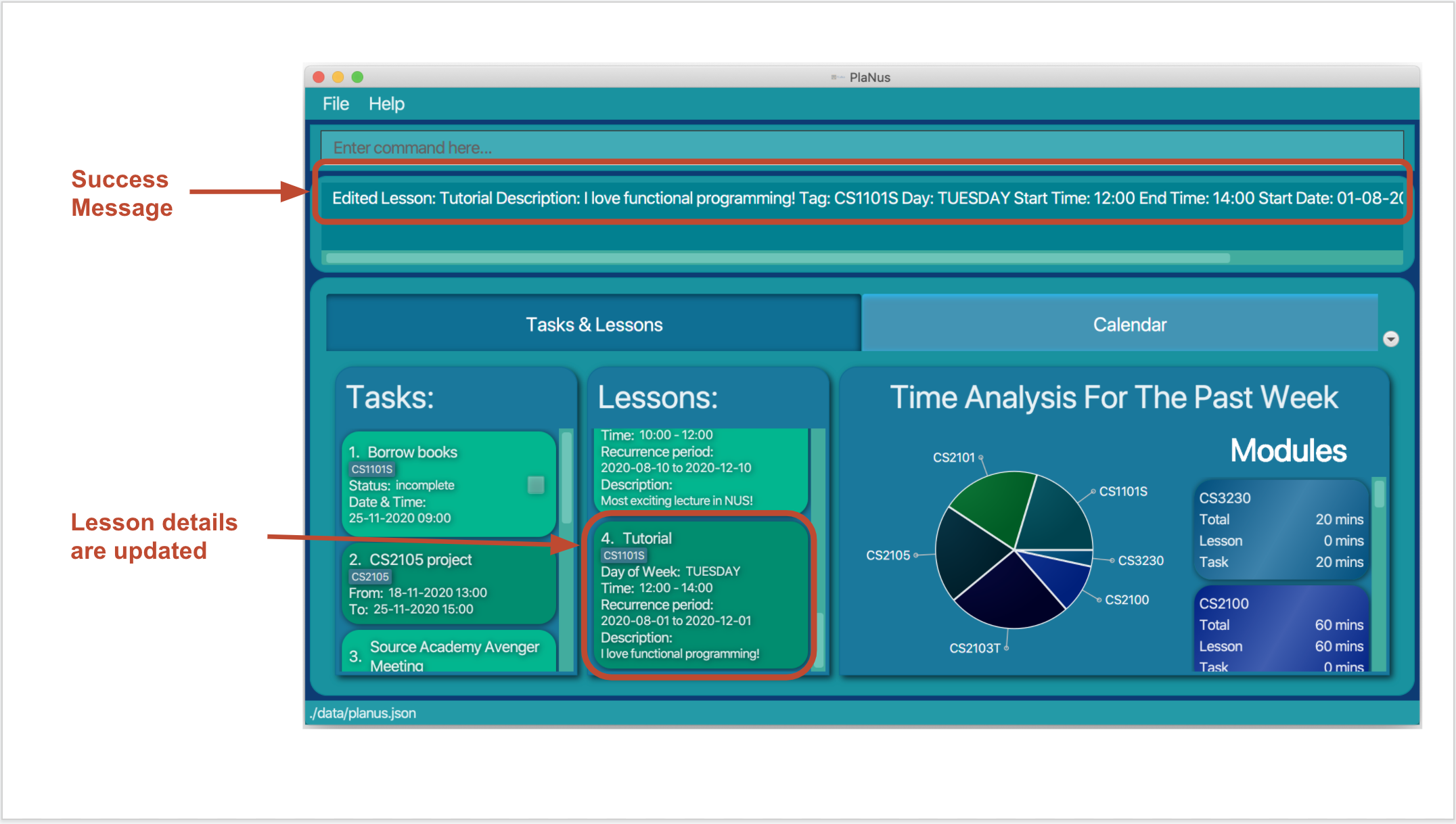Click the Lessons list vertical scrollbar
Image resolution: width=1456 pixels, height=824 pixels.
click(x=819, y=640)
